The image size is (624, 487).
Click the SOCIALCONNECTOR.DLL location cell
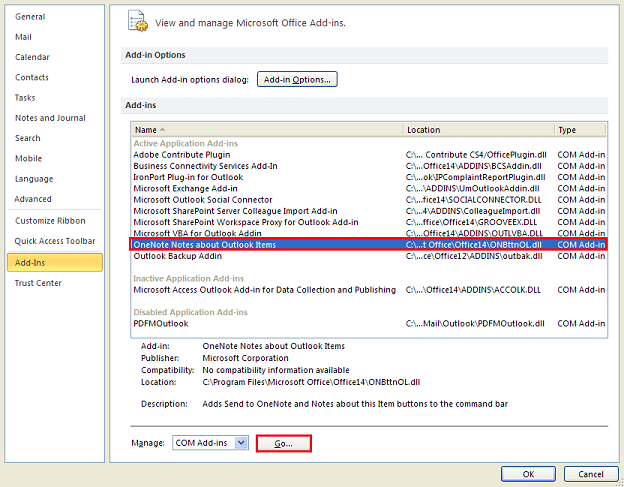[474, 200]
